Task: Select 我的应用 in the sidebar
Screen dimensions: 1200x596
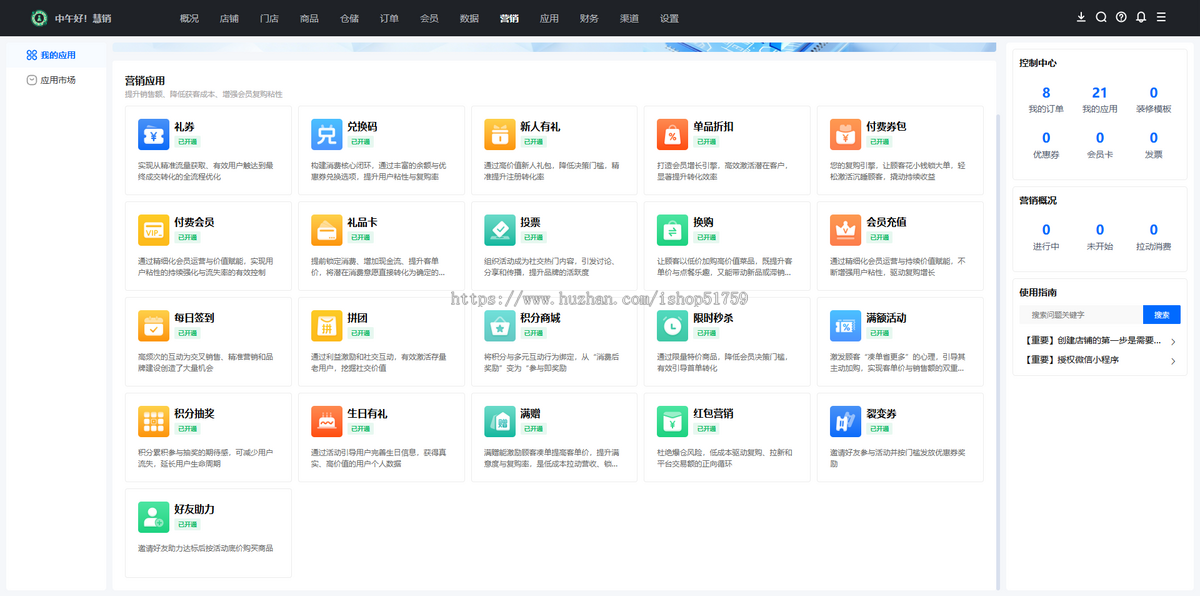Action: [57, 55]
